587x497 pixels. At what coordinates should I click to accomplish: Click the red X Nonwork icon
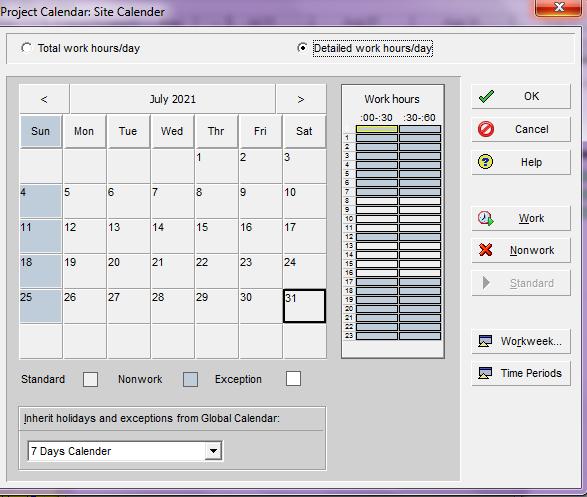point(486,250)
